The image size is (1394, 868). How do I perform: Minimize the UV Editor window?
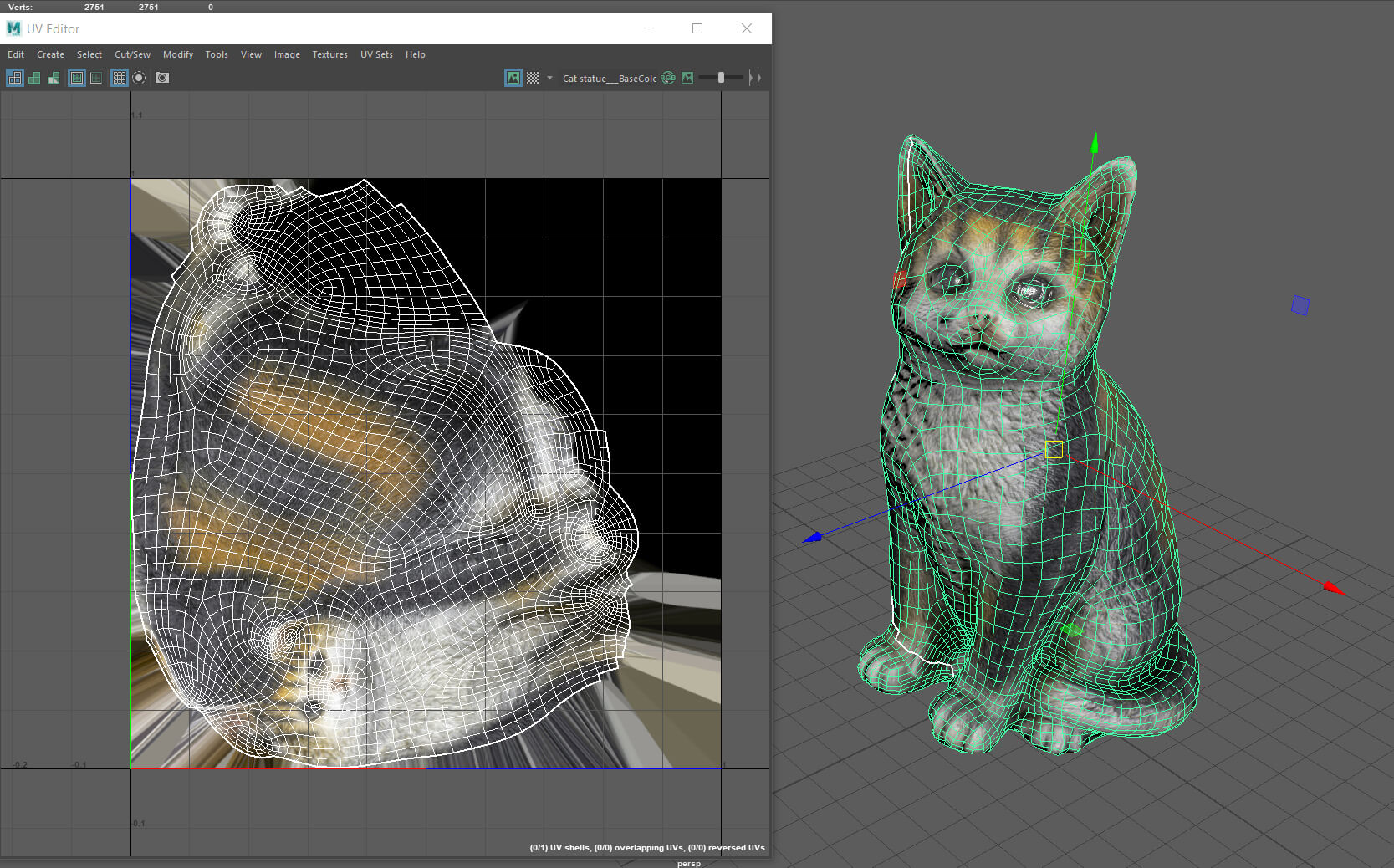point(649,28)
